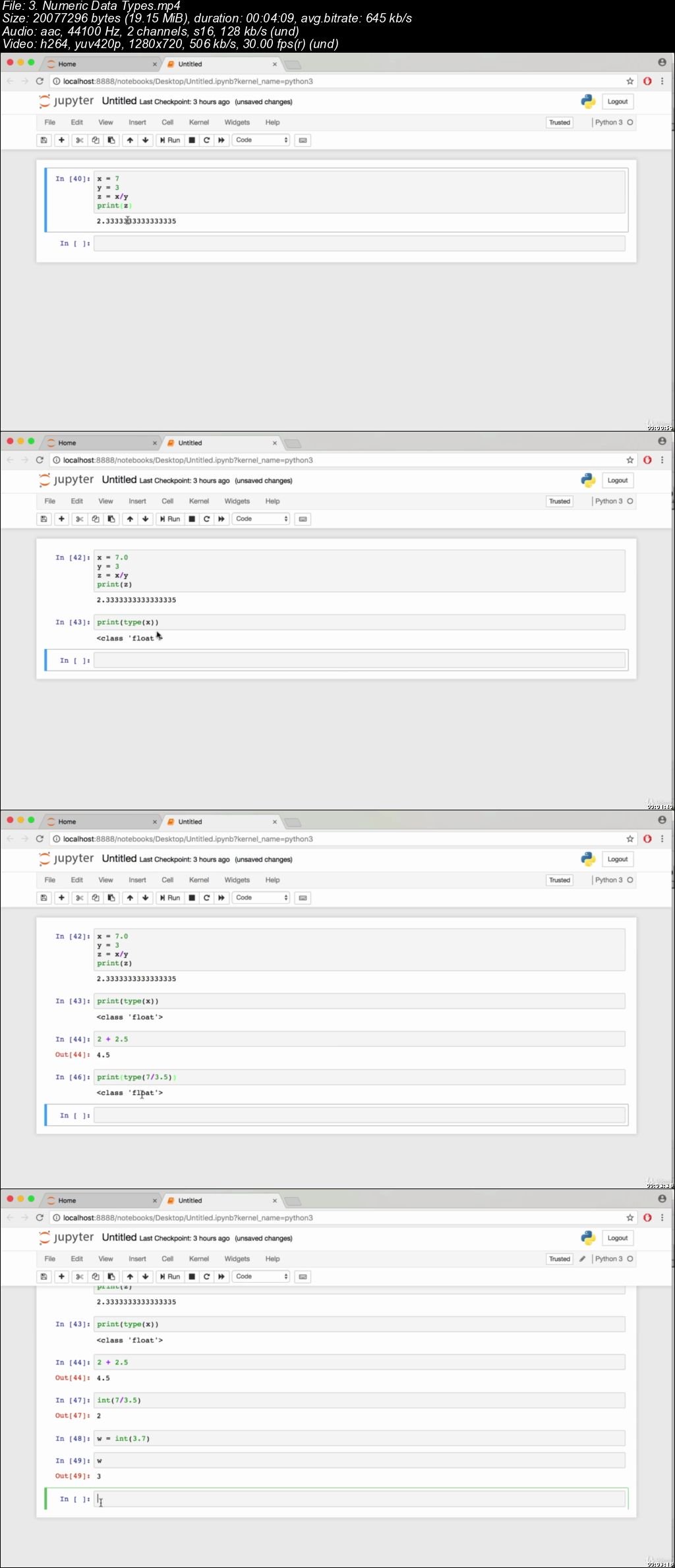Move cell up arrow in In [40] frame
The image size is (675, 1568).
coord(130,140)
